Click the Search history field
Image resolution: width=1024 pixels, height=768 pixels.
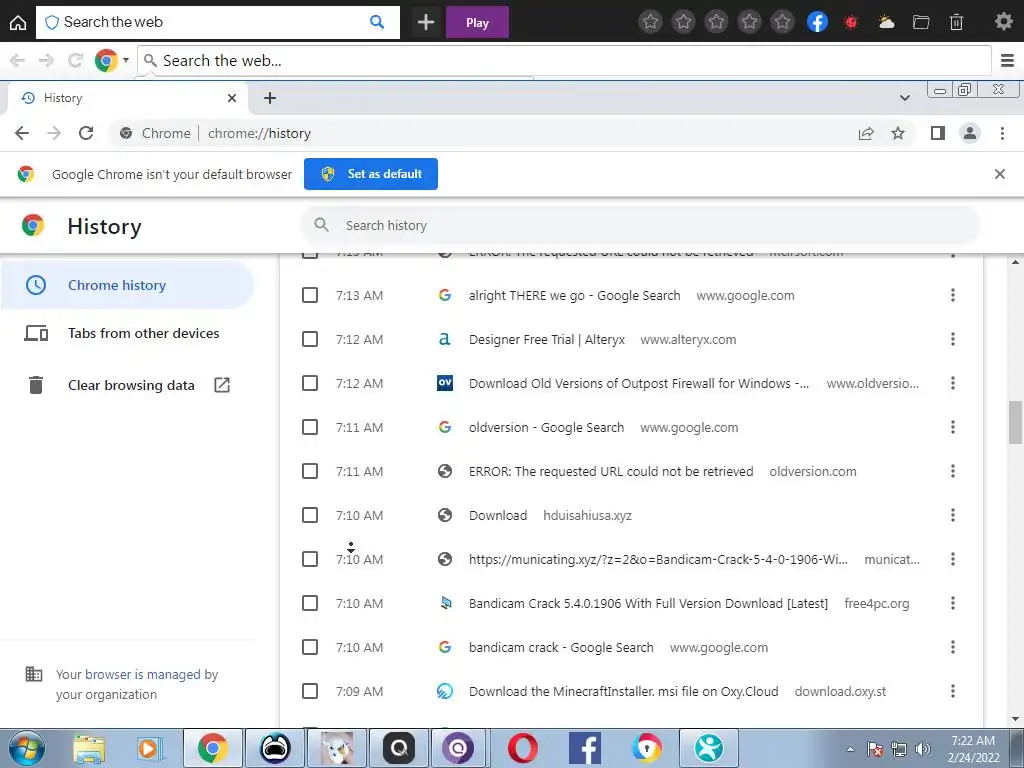tap(640, 225)
